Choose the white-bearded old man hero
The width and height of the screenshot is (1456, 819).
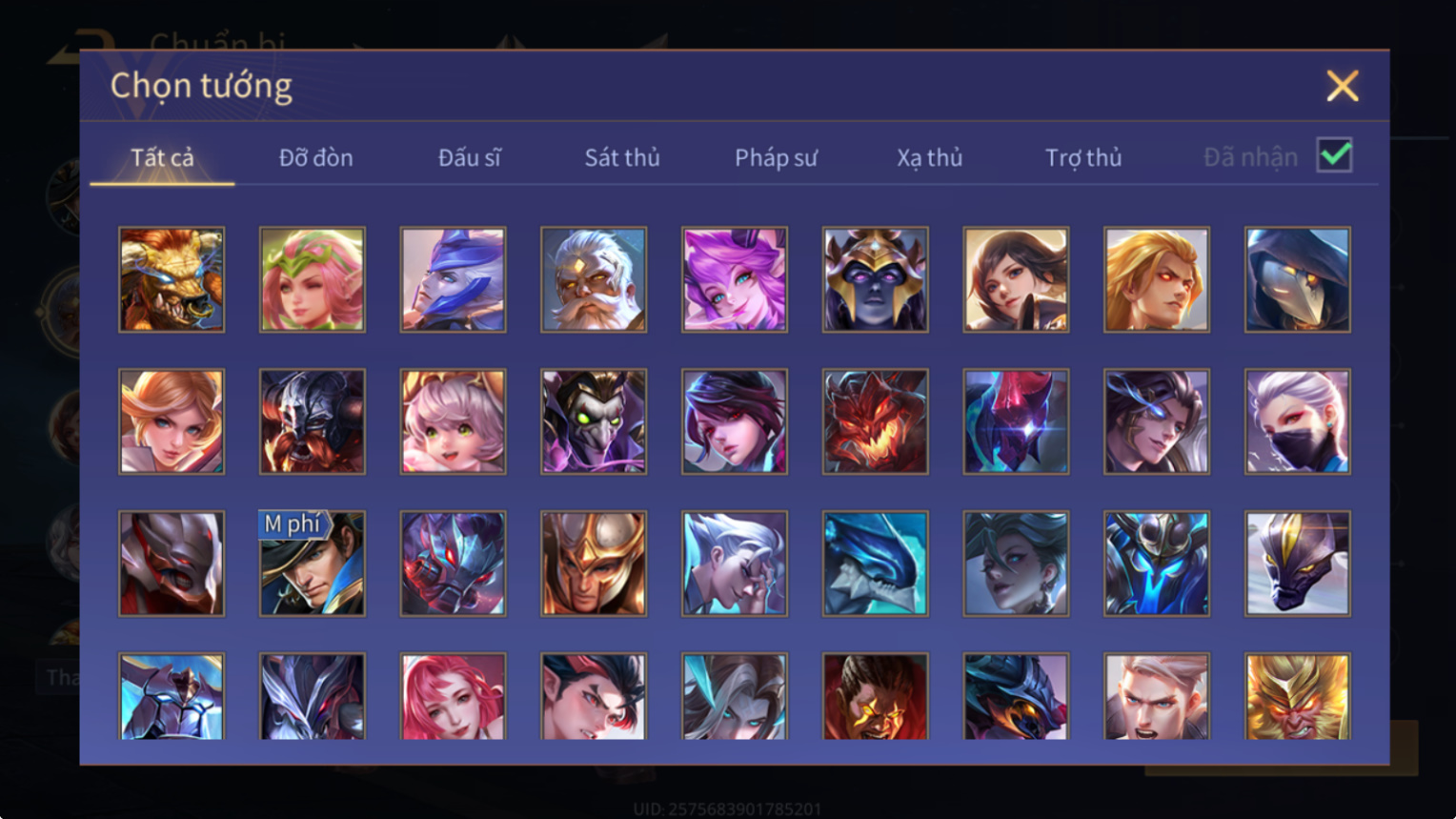pyautogui.click(x=594, y=279)
